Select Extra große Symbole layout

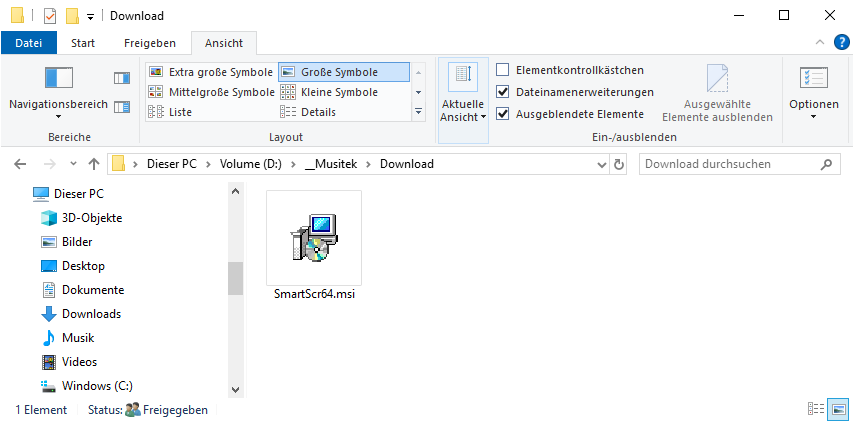210,72
